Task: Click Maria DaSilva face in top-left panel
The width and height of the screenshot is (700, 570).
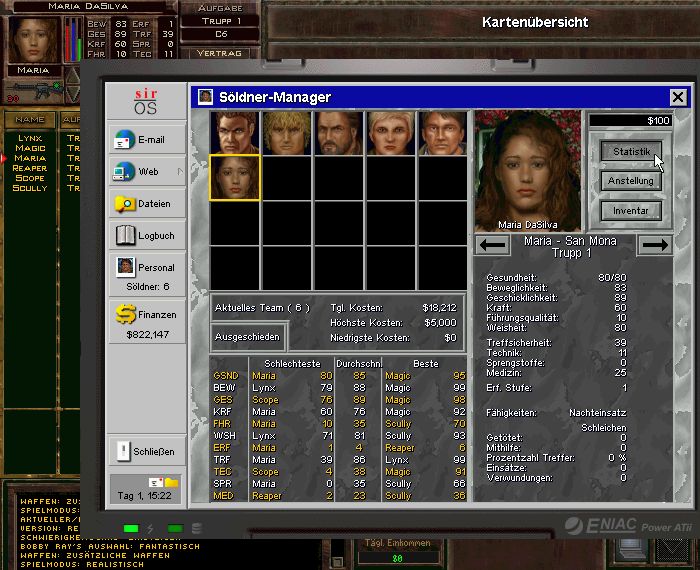Action: tap(33, 39)
